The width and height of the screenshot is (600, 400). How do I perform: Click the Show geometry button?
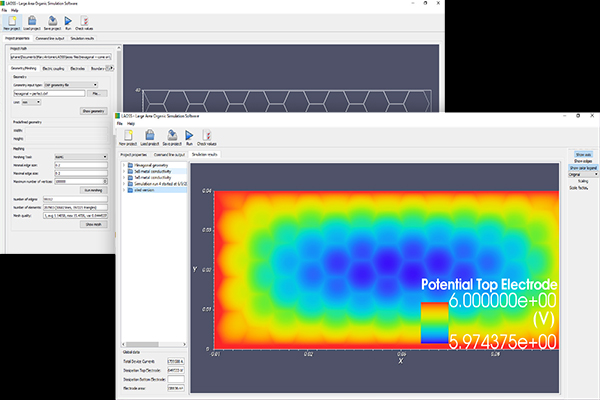click(x=94, y=111)
